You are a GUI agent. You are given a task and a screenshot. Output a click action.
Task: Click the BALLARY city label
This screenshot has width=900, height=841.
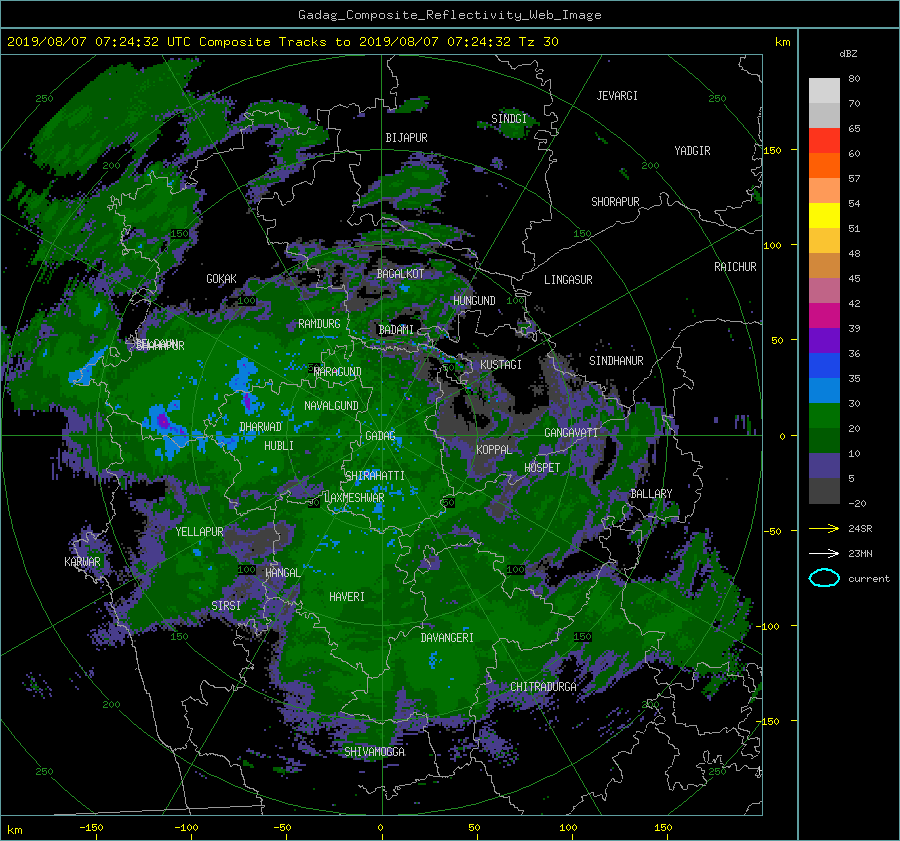point(651,494)
